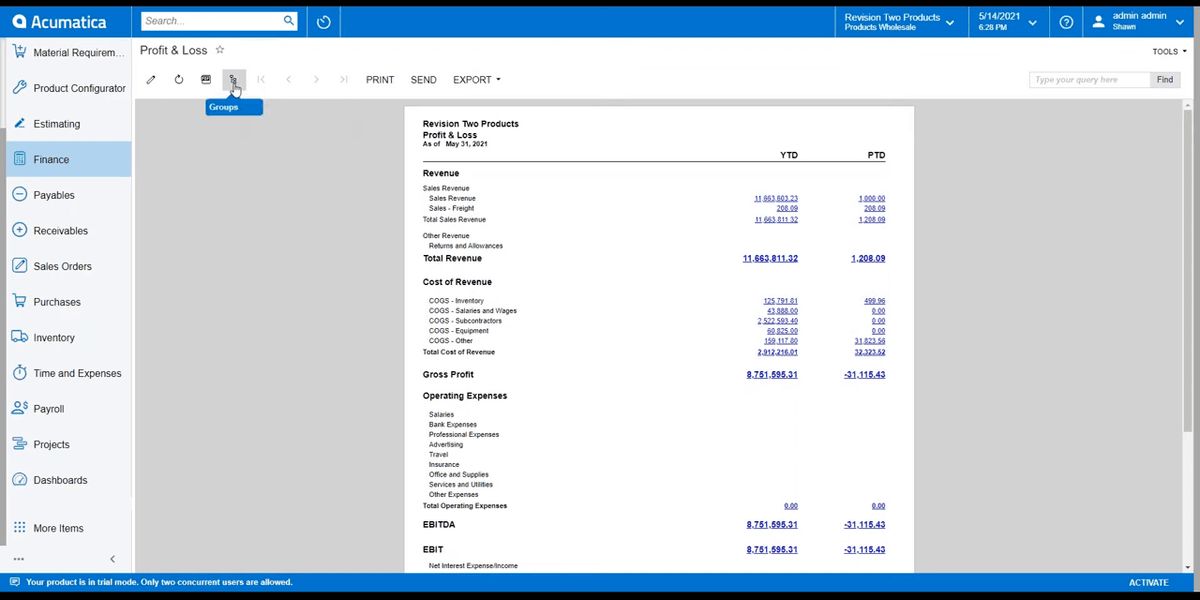Open the TOOLS dropdown
This screenshot has width=1200, height=600.
[1169, 51]
